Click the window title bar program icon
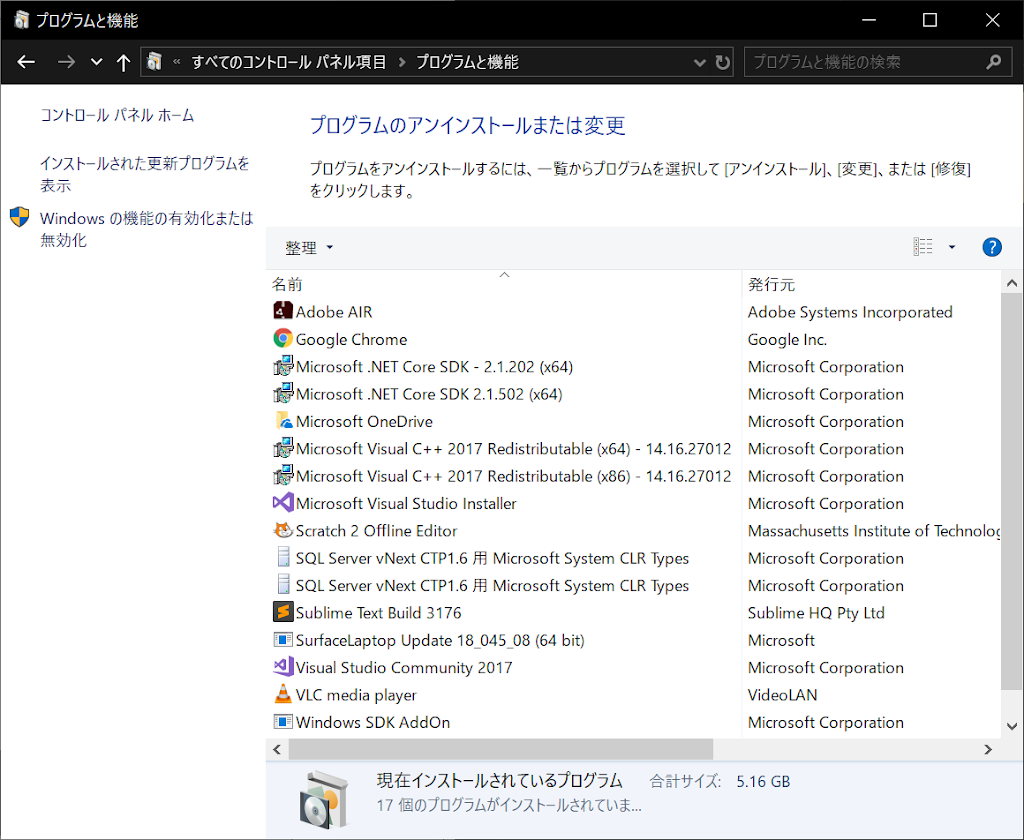1024x840 pixels. click(22, 20)
